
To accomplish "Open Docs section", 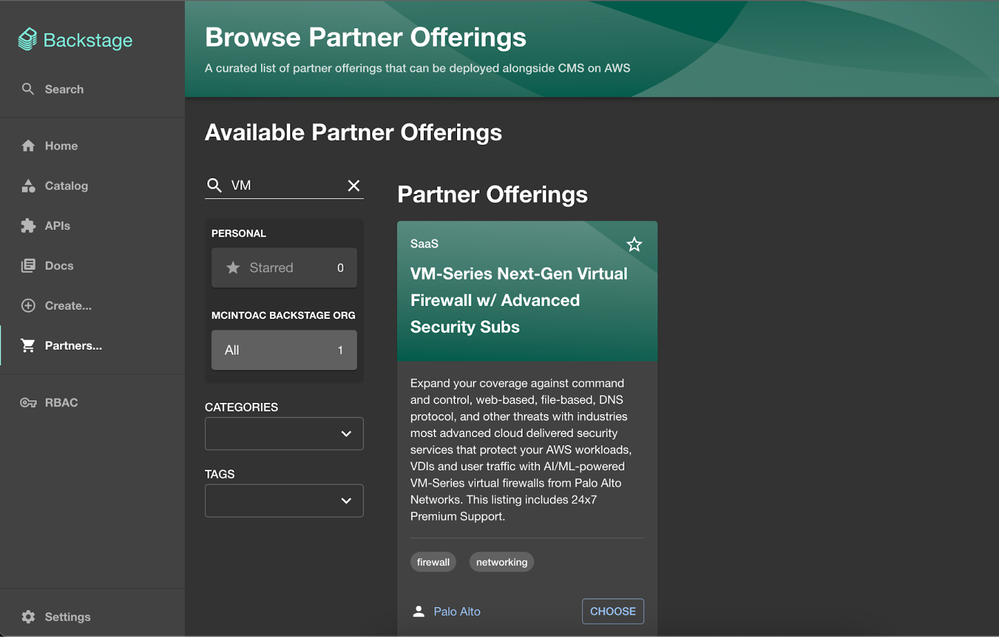I will pos(92,266).
